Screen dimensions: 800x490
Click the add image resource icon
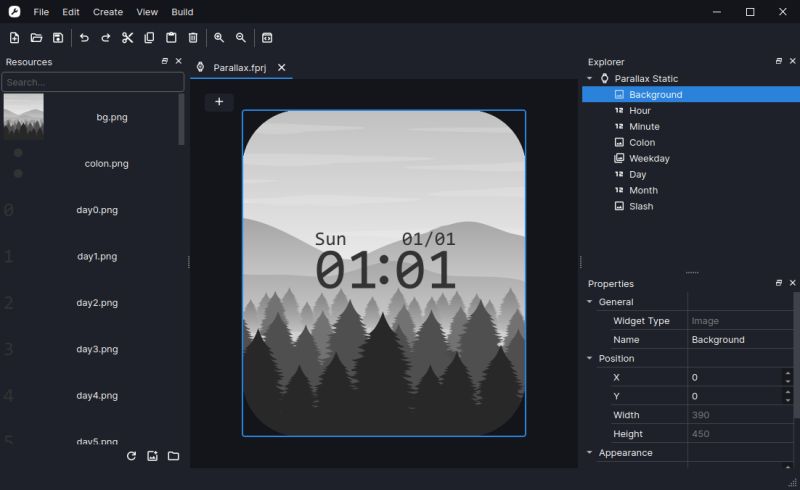click(x=152, y=456)
